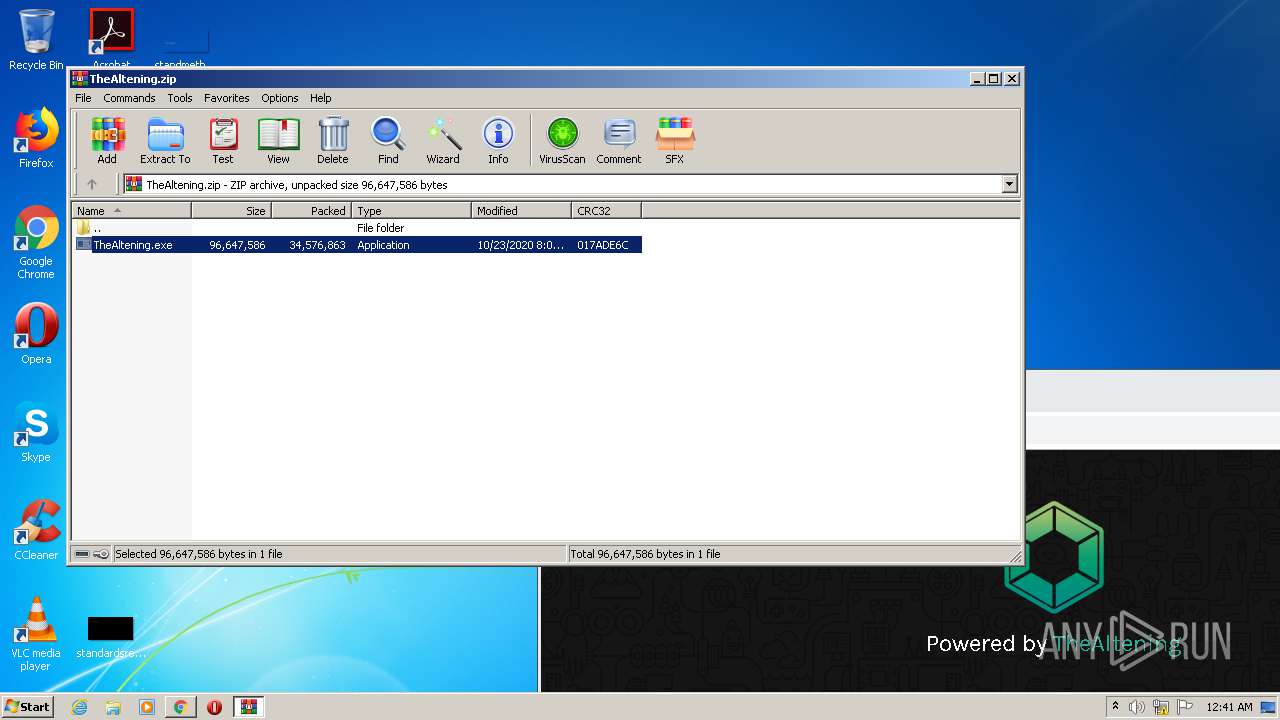This screenshot has height=720, width=1280.
Task: Select the Skype desktop shortcut
Action: 36,432
